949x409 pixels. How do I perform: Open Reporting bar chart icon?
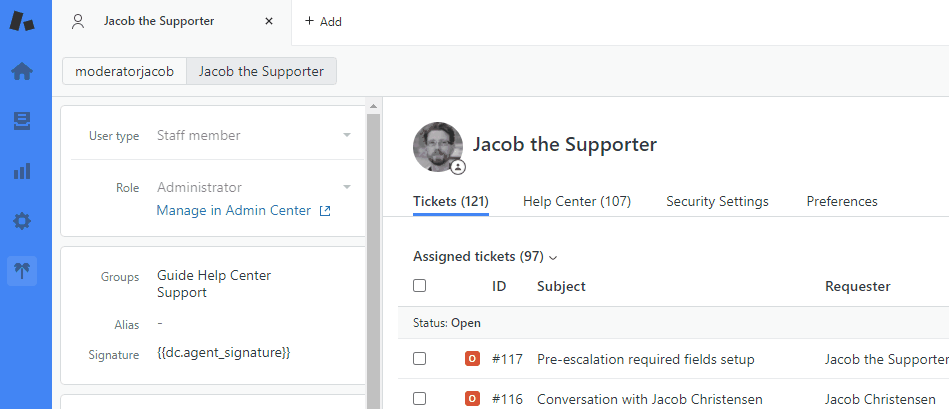[21, 171]
